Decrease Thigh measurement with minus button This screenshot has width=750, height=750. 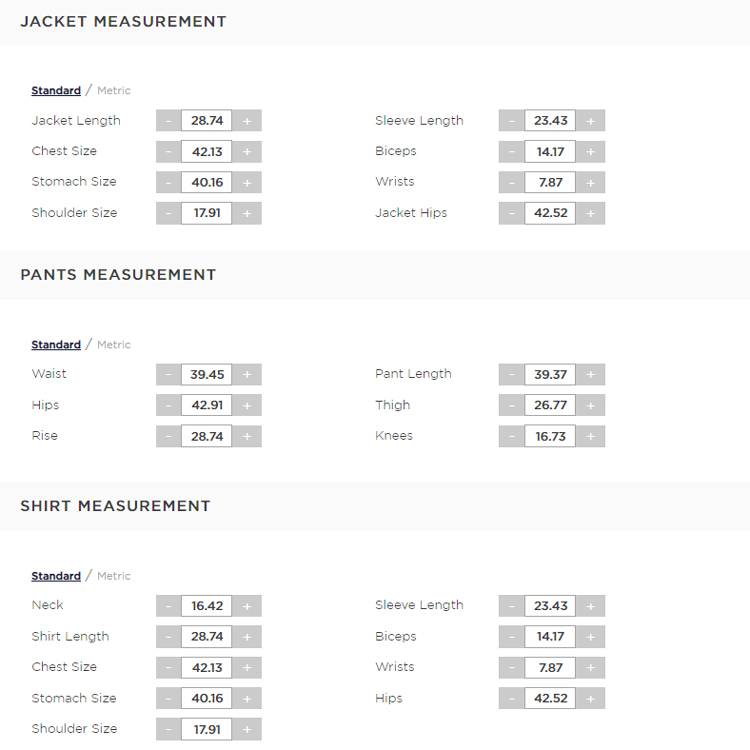512,406
